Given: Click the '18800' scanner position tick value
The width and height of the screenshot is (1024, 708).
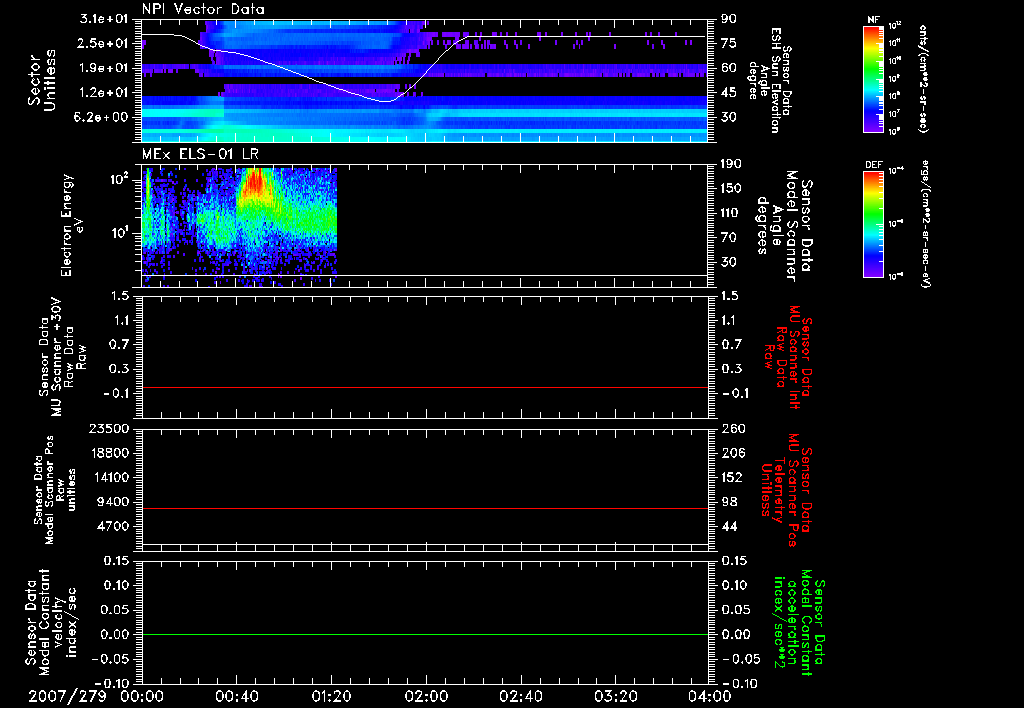Looking at the screenshot, I should pos(108,453).
